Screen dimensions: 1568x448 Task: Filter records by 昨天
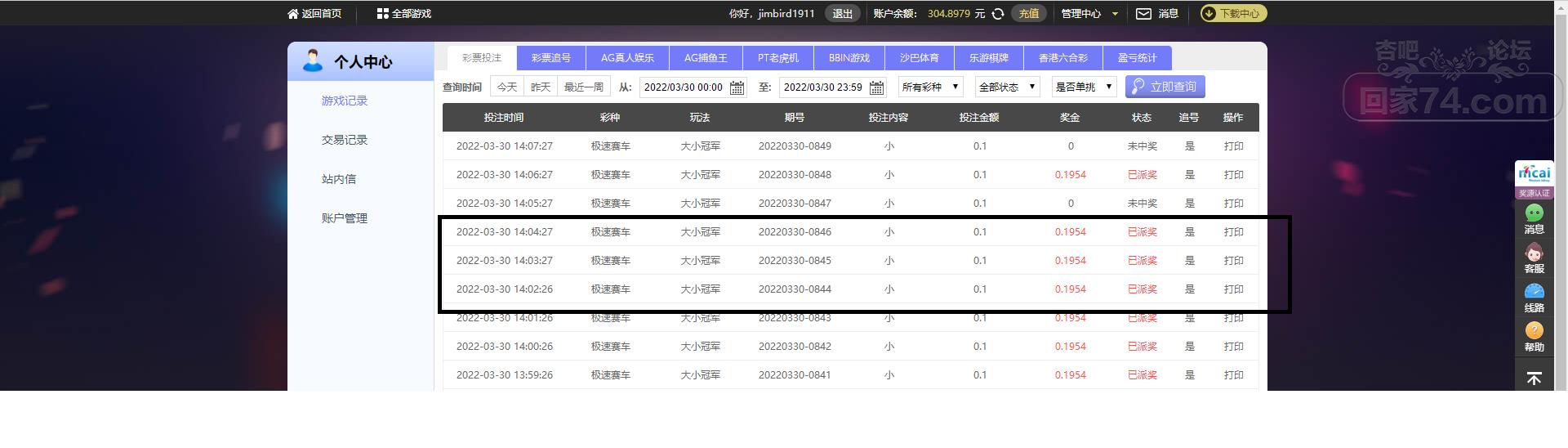click(x=541, y=87)
